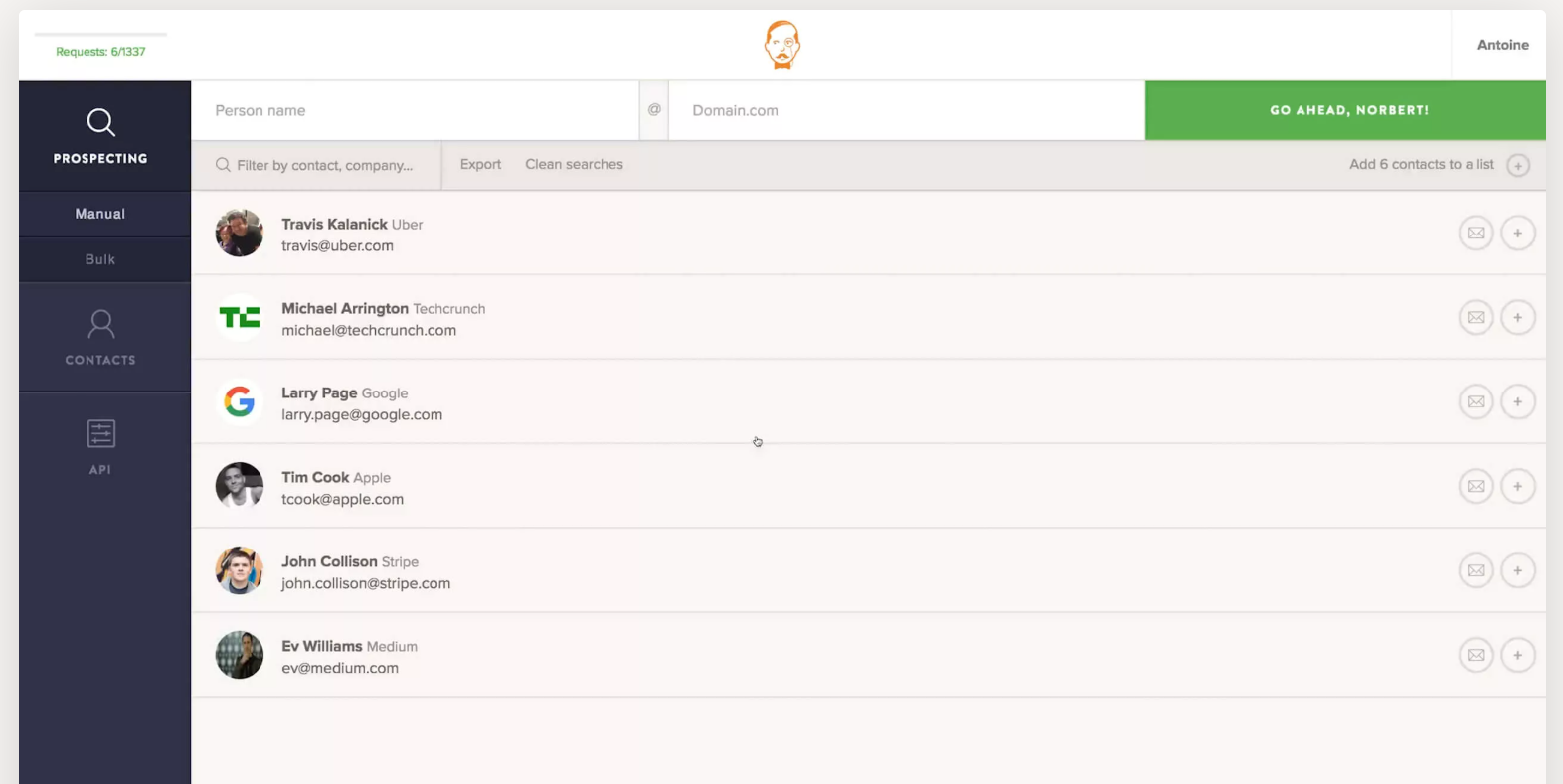Select the name Michael Arrington

(x=345, y=308)
